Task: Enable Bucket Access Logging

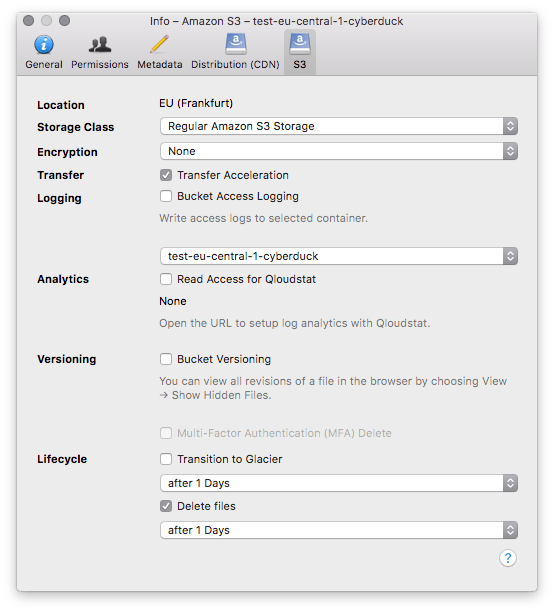Action: click(166, 196)
